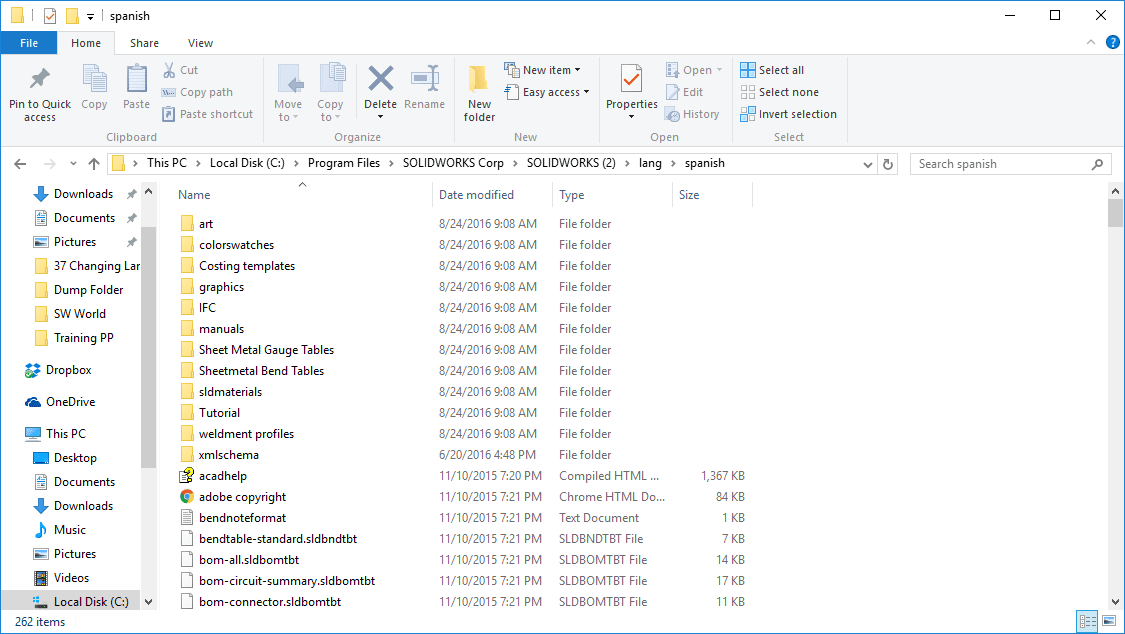Click Edit in Open group

click(x=684, y=92)
